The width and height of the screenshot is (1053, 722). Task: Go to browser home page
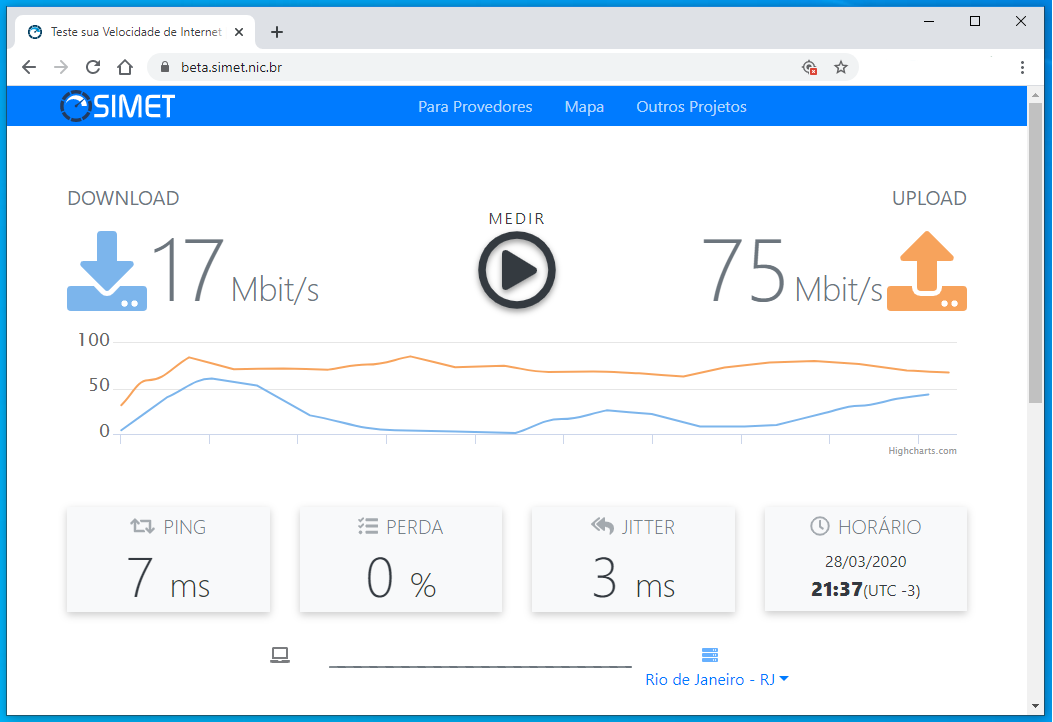(x=125, y=67)
